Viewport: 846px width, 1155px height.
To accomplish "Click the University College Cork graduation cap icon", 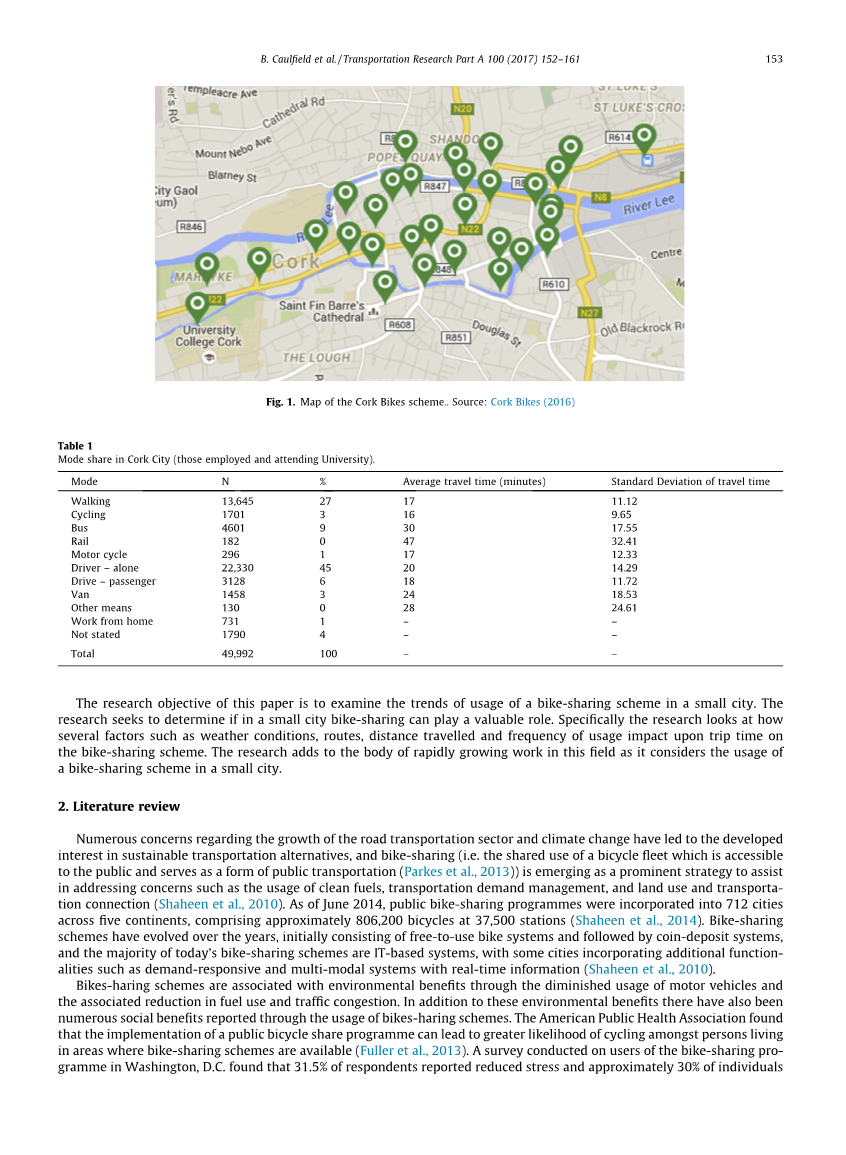I will coord(208,357).
